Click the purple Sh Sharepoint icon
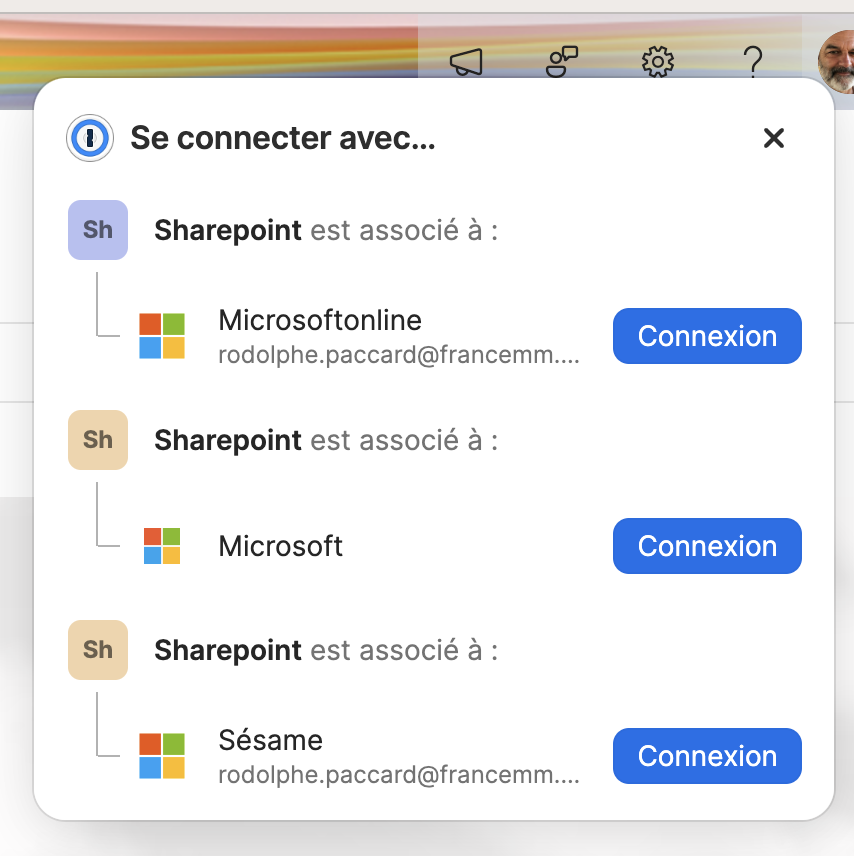This screenshot has height=856, width=854. click(x=98, y=230)
